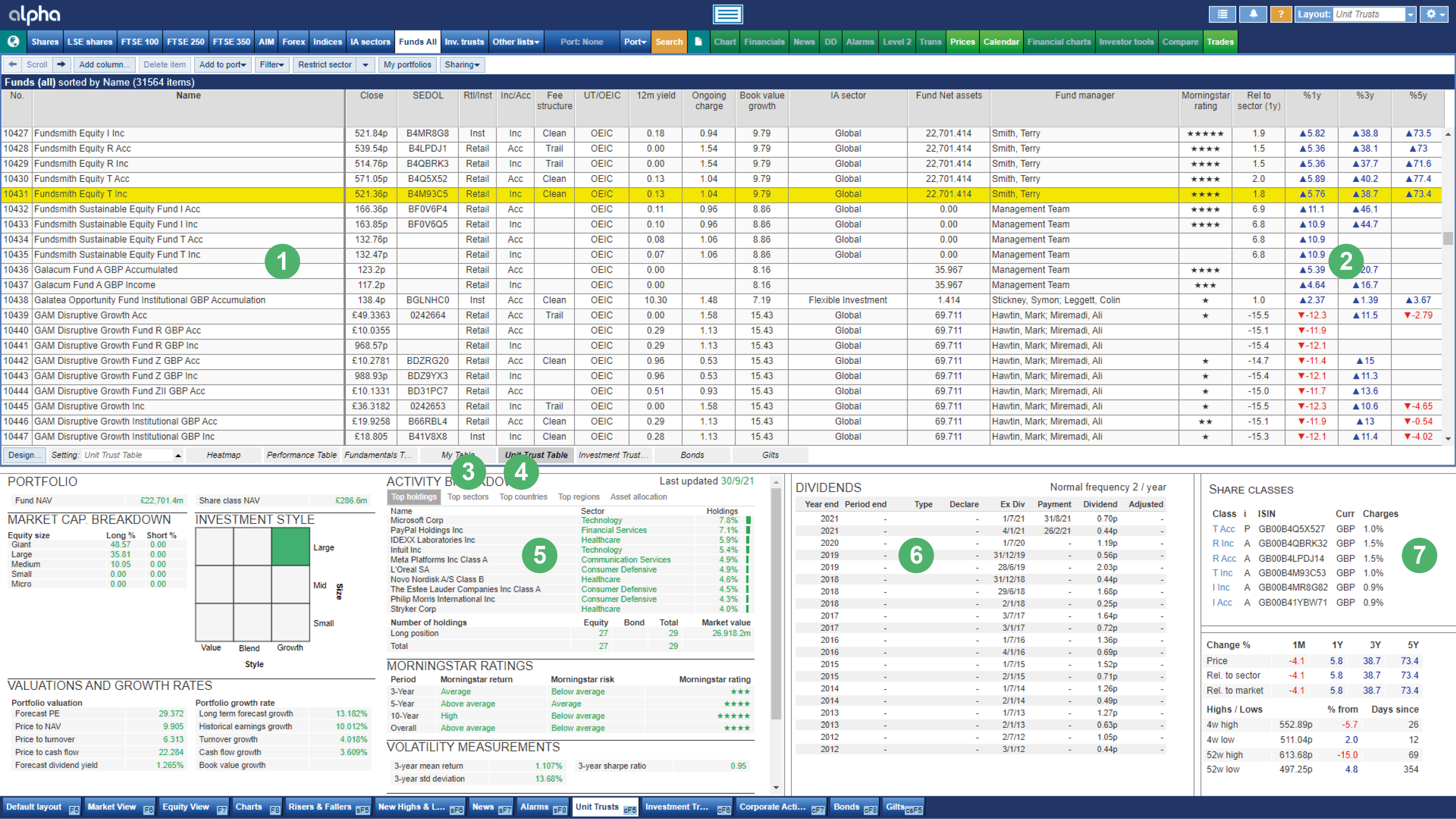Click the Setting Unit Trust Table field
The height and width of the screenshot is (819, 1456).
[127, 455]
